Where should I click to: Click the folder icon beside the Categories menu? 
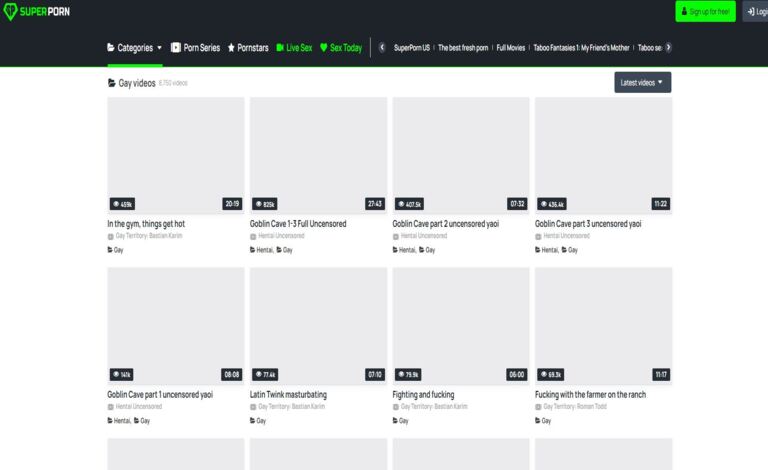coord(111,47)
